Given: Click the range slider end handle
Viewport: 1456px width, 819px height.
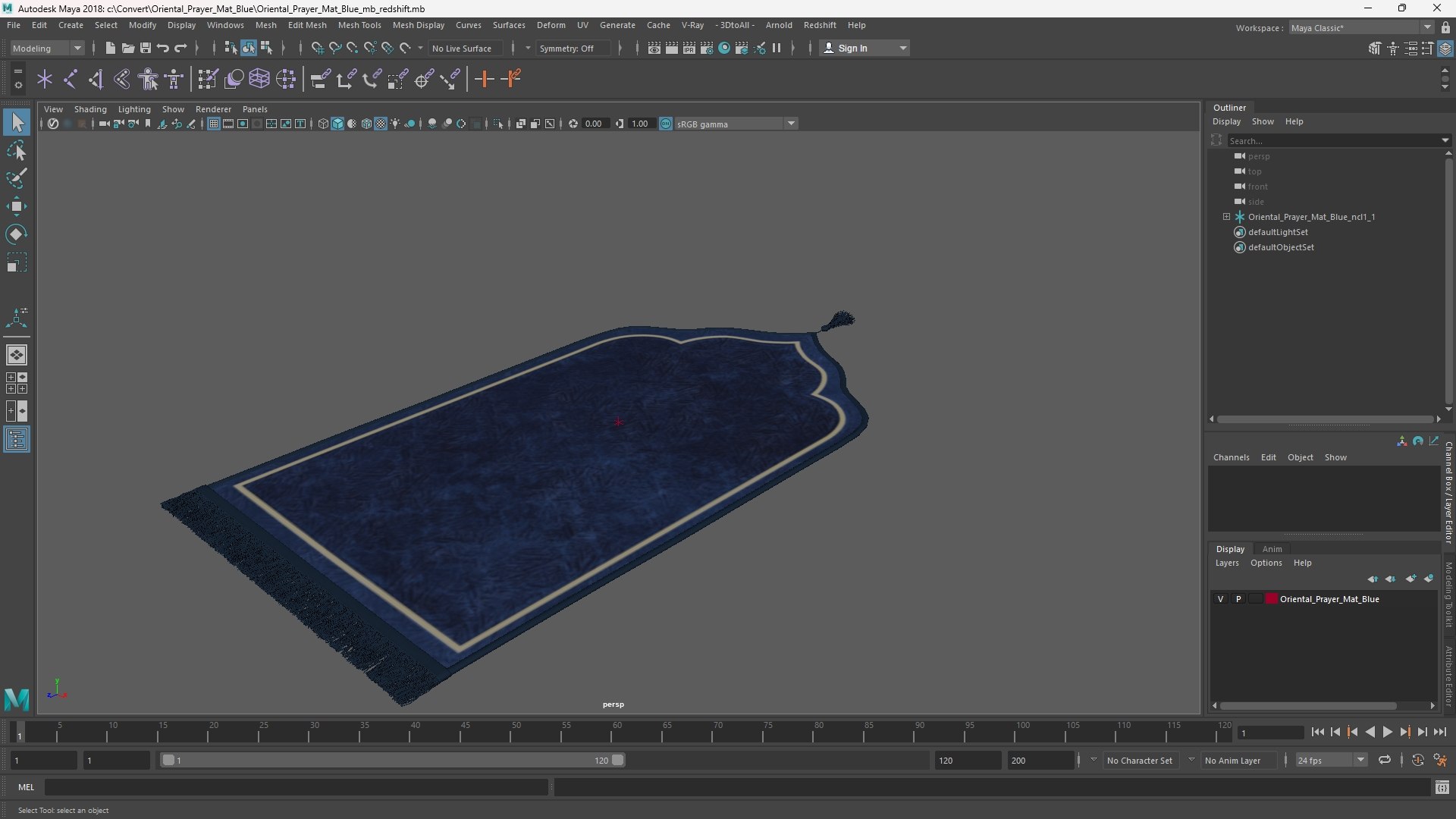Looking at the screenshot, I should 617,760.
